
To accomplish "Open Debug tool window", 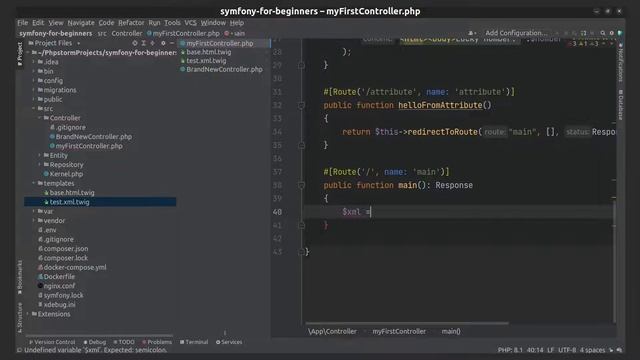I will click(95, 342).
